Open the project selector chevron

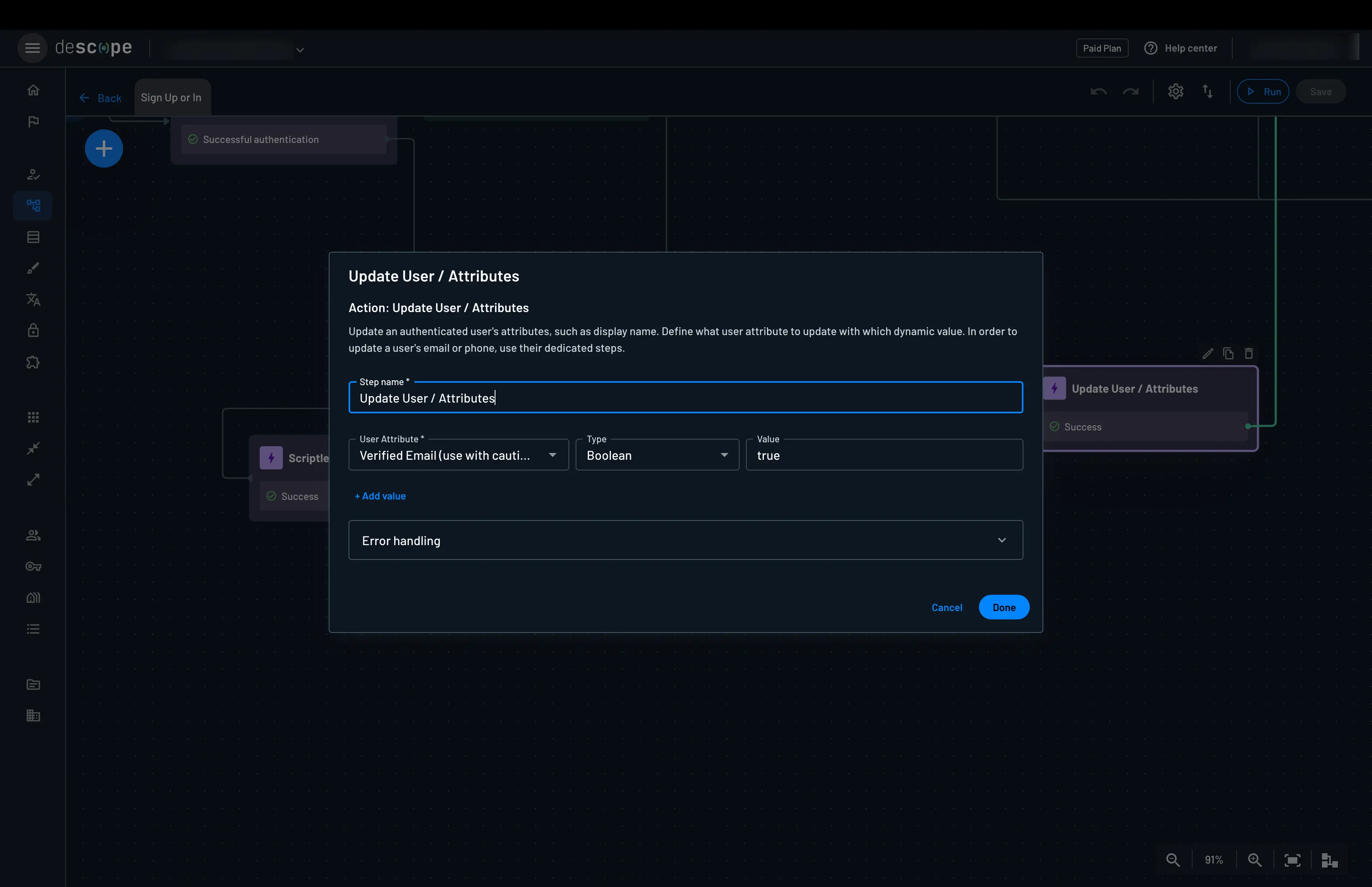300,50
